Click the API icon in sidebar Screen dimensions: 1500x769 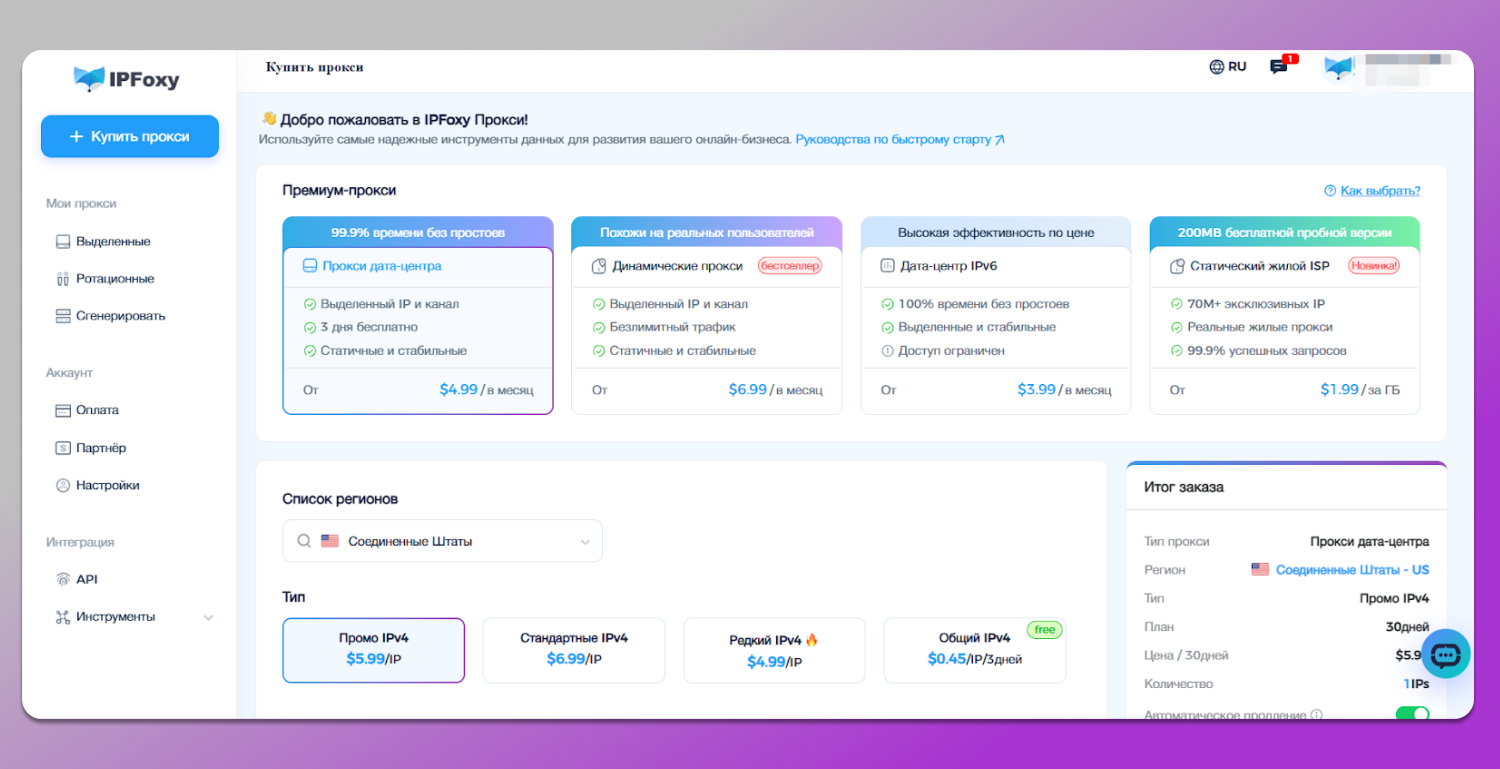(63, 580)
